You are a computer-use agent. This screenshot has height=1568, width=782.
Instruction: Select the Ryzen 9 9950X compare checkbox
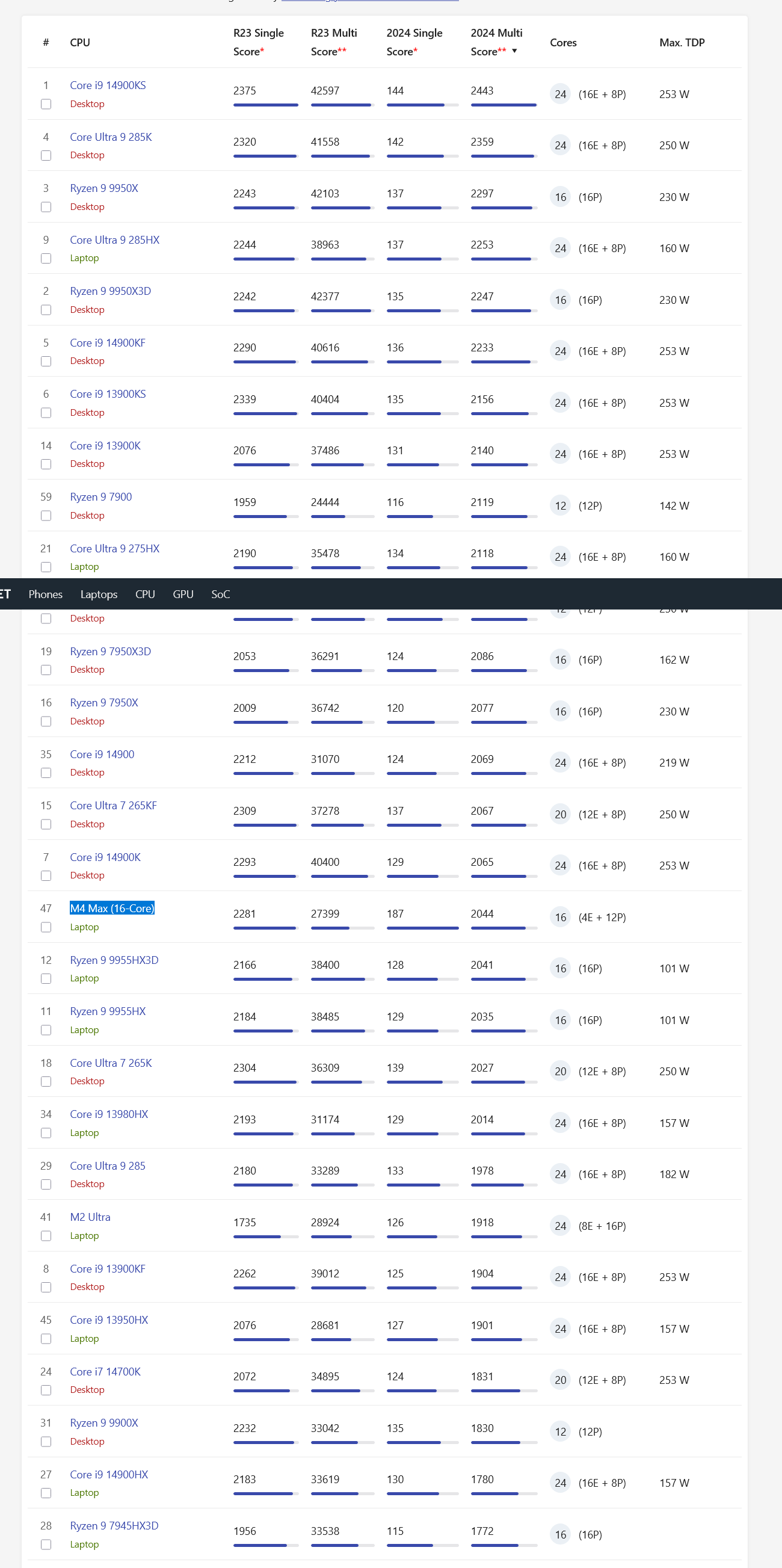point(46,207)
